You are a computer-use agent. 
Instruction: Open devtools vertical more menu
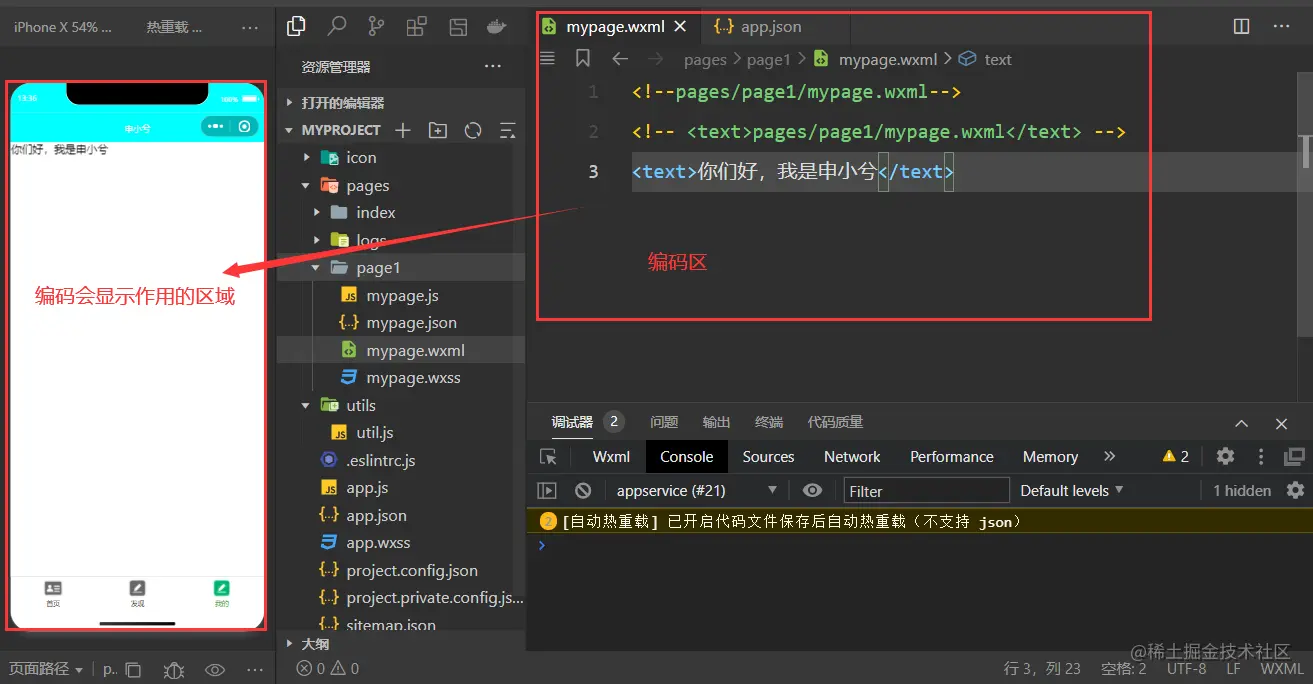click(x=1261, y=457)
